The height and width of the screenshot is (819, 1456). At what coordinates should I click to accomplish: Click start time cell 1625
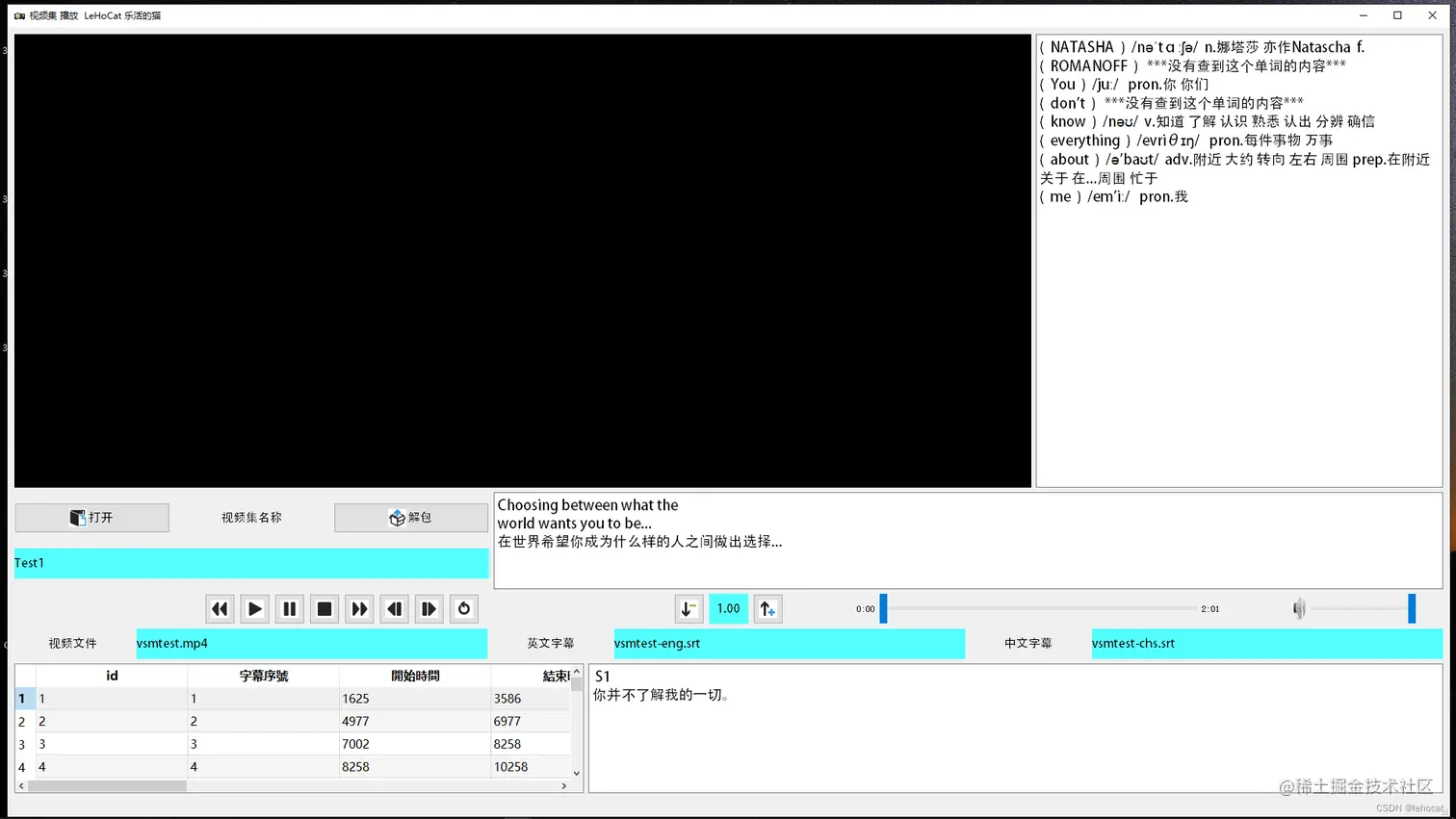point(415,699)
